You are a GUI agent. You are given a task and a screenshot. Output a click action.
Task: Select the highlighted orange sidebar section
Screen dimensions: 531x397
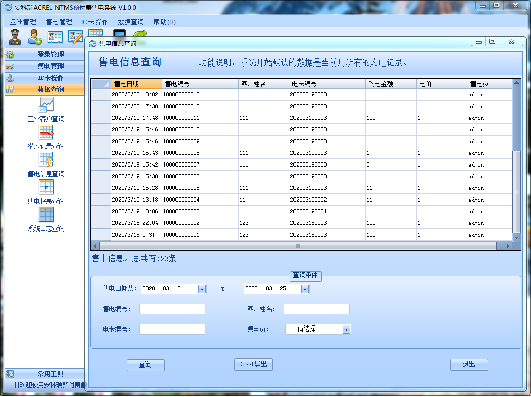coord(44,90)
